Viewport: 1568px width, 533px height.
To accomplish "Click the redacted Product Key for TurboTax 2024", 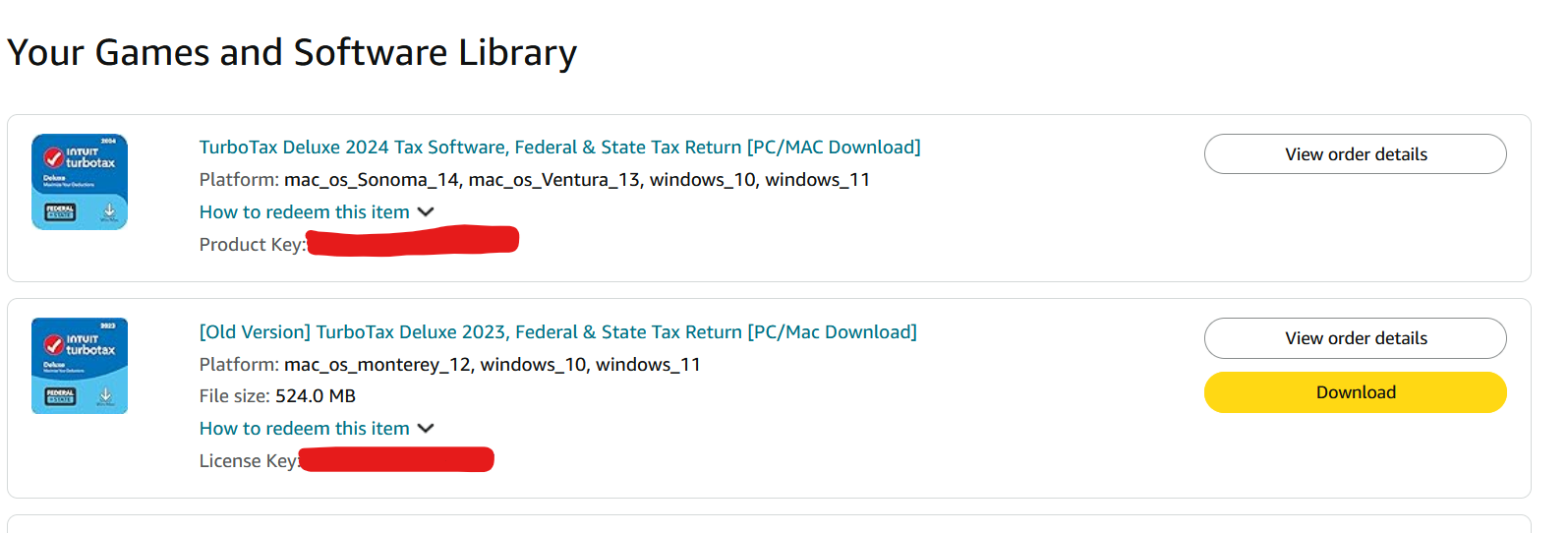I will tap(413, 241).
